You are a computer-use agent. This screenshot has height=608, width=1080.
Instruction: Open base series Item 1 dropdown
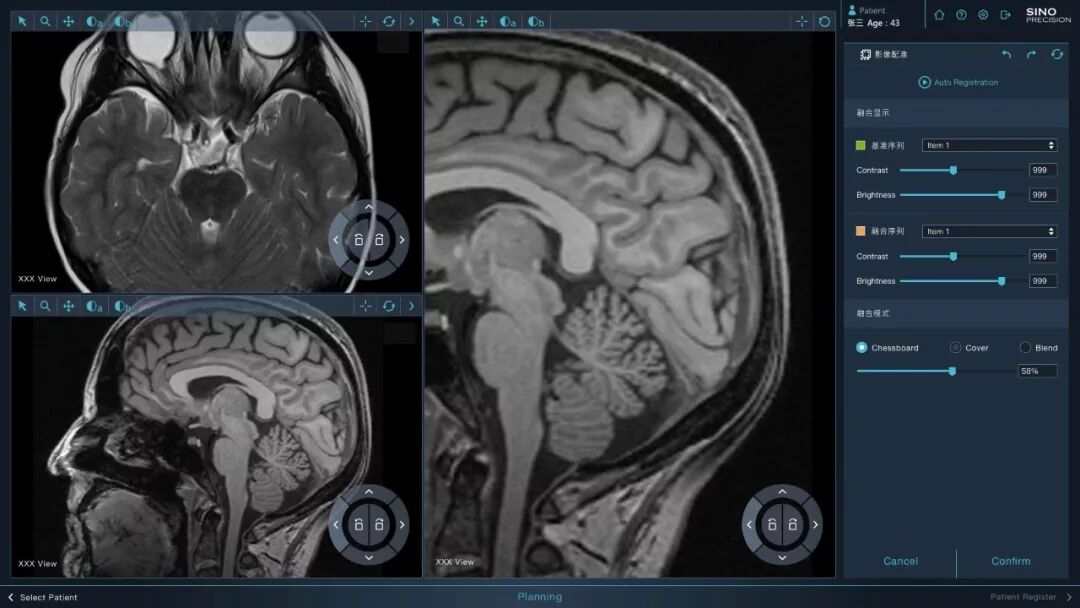click(x=989, y=145)
